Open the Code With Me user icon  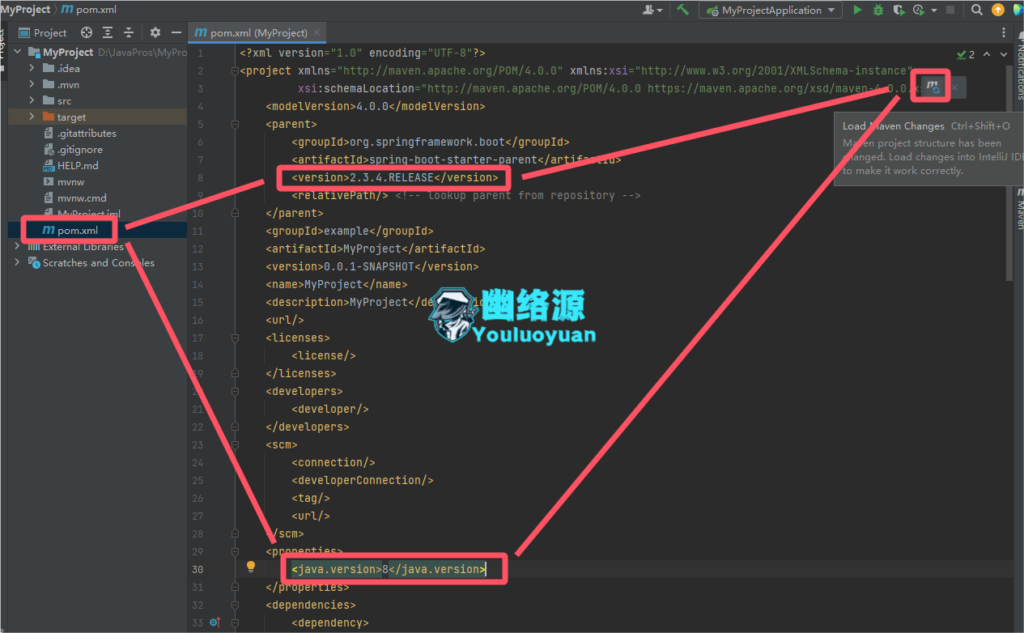[x=652, y=10]
